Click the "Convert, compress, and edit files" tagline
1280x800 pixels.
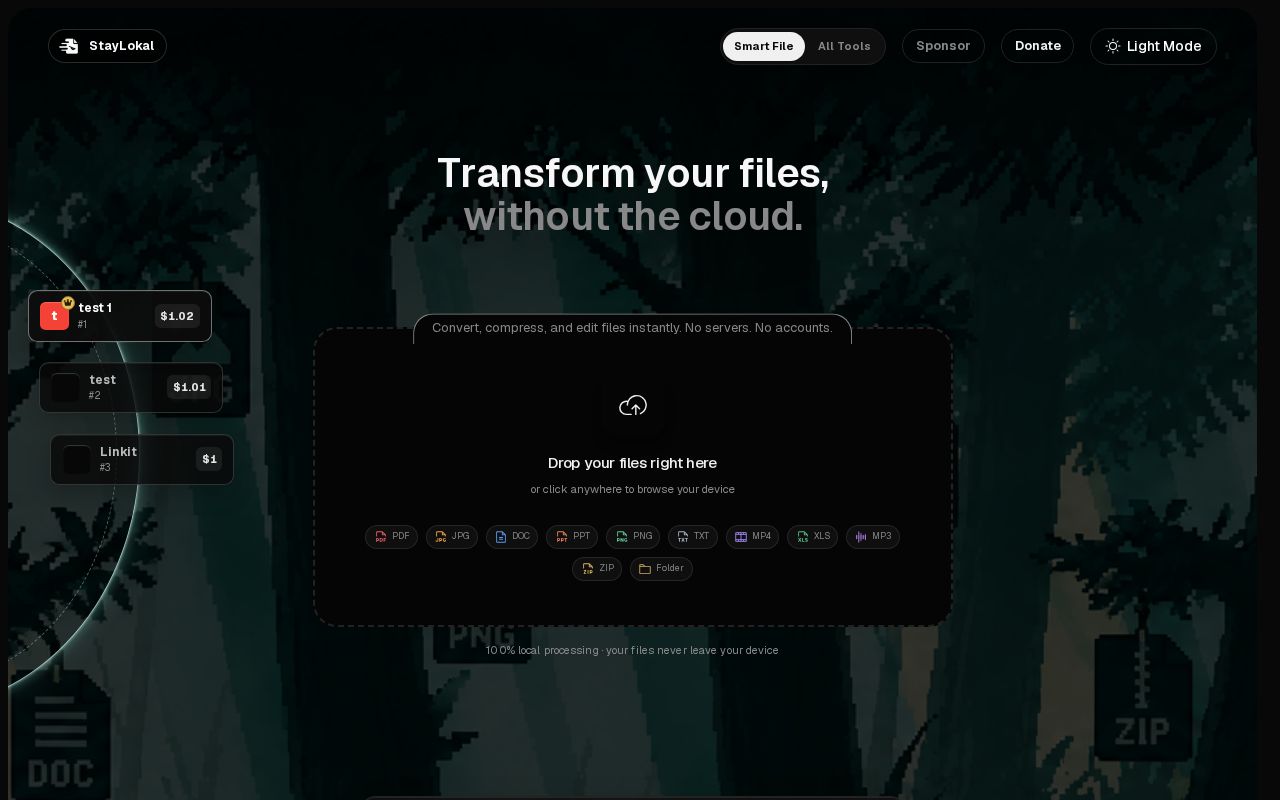coord(632,328)
